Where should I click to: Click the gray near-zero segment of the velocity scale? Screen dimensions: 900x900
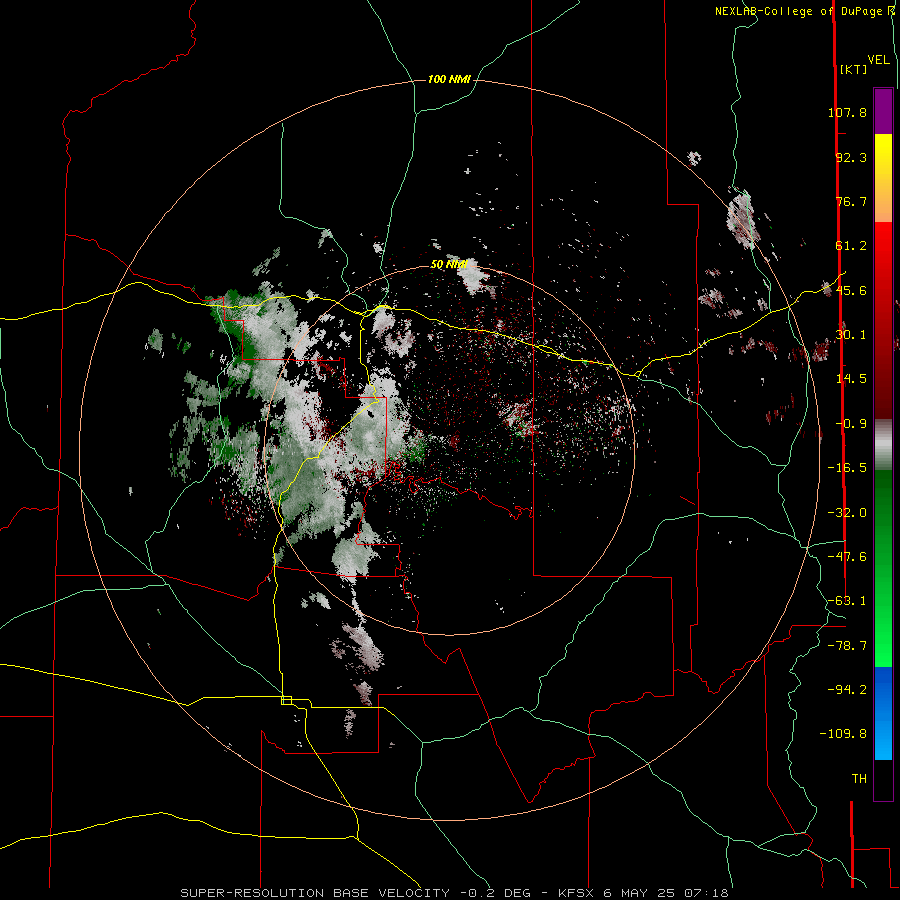click(883, 444)
